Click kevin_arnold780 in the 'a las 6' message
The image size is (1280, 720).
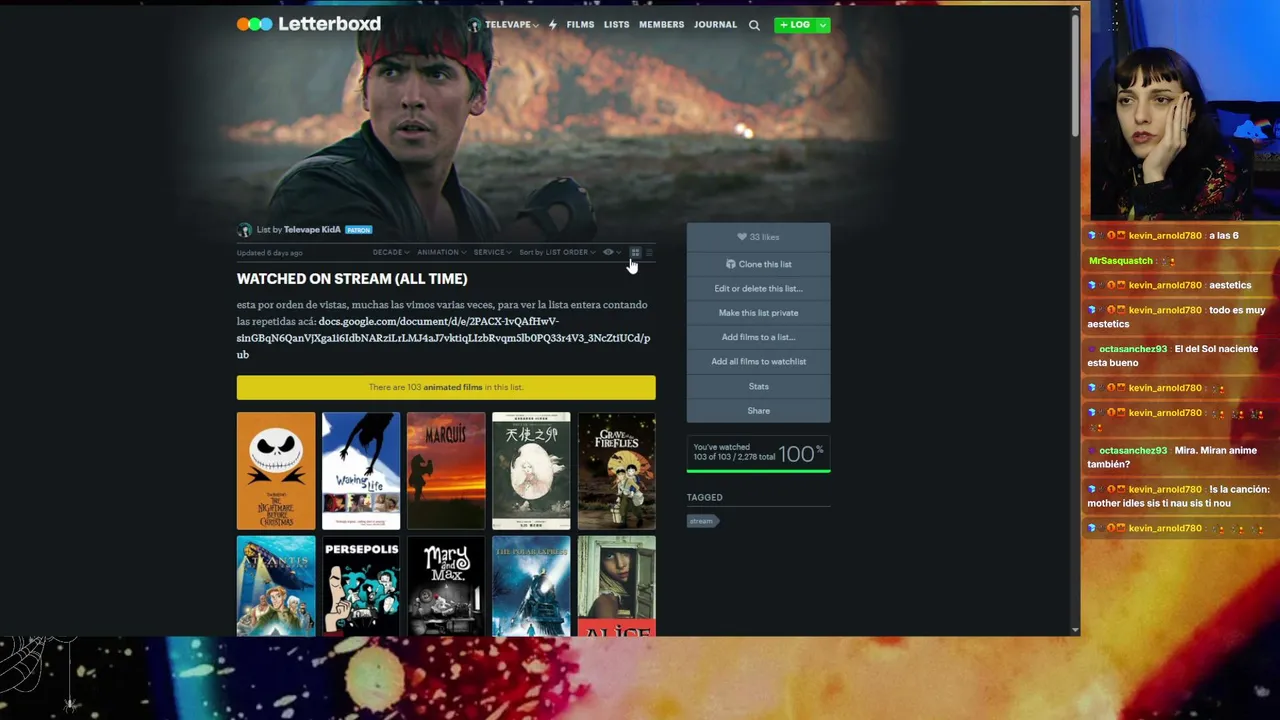click(1165, 236)
